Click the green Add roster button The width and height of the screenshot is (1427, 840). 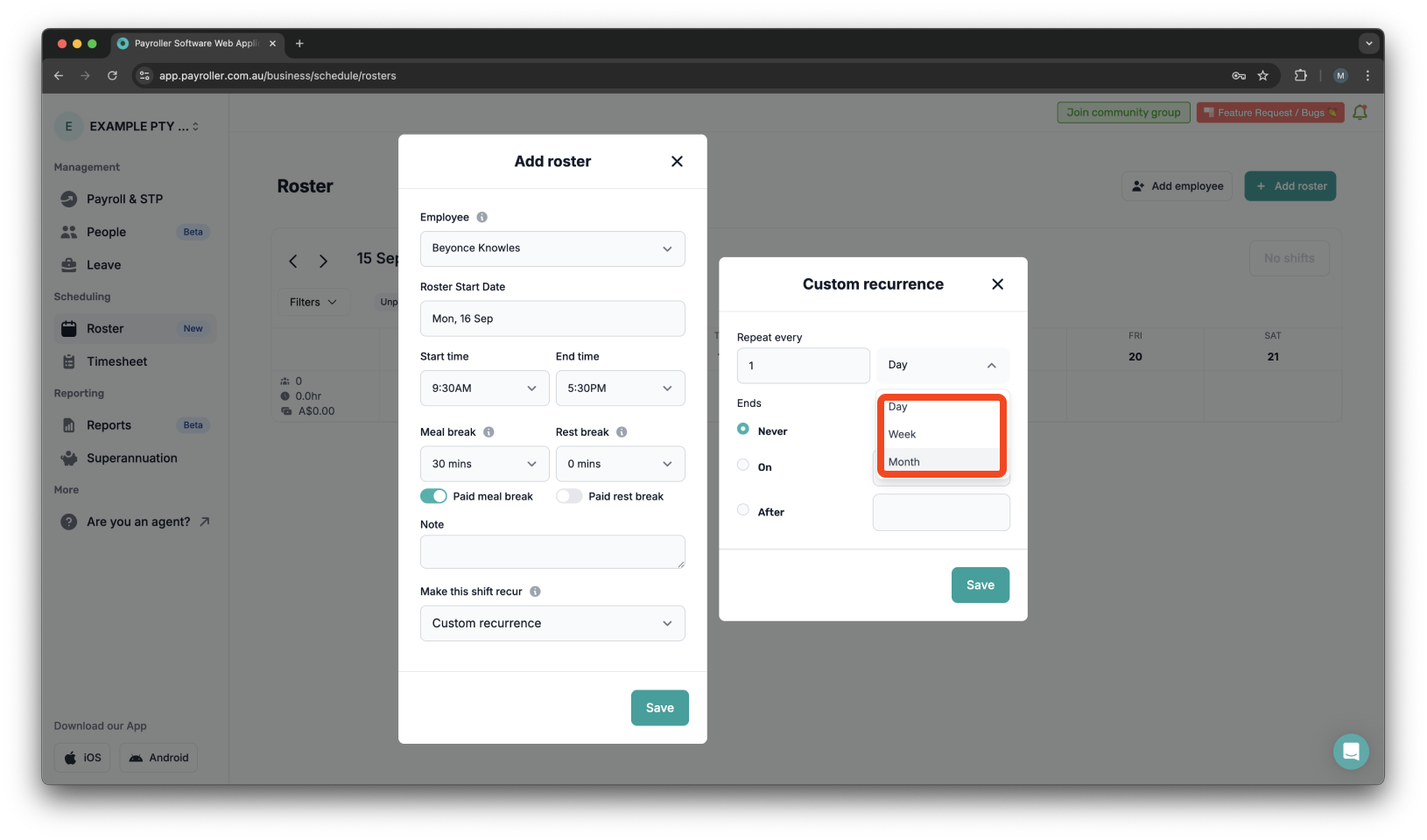tap(1290, 186)
